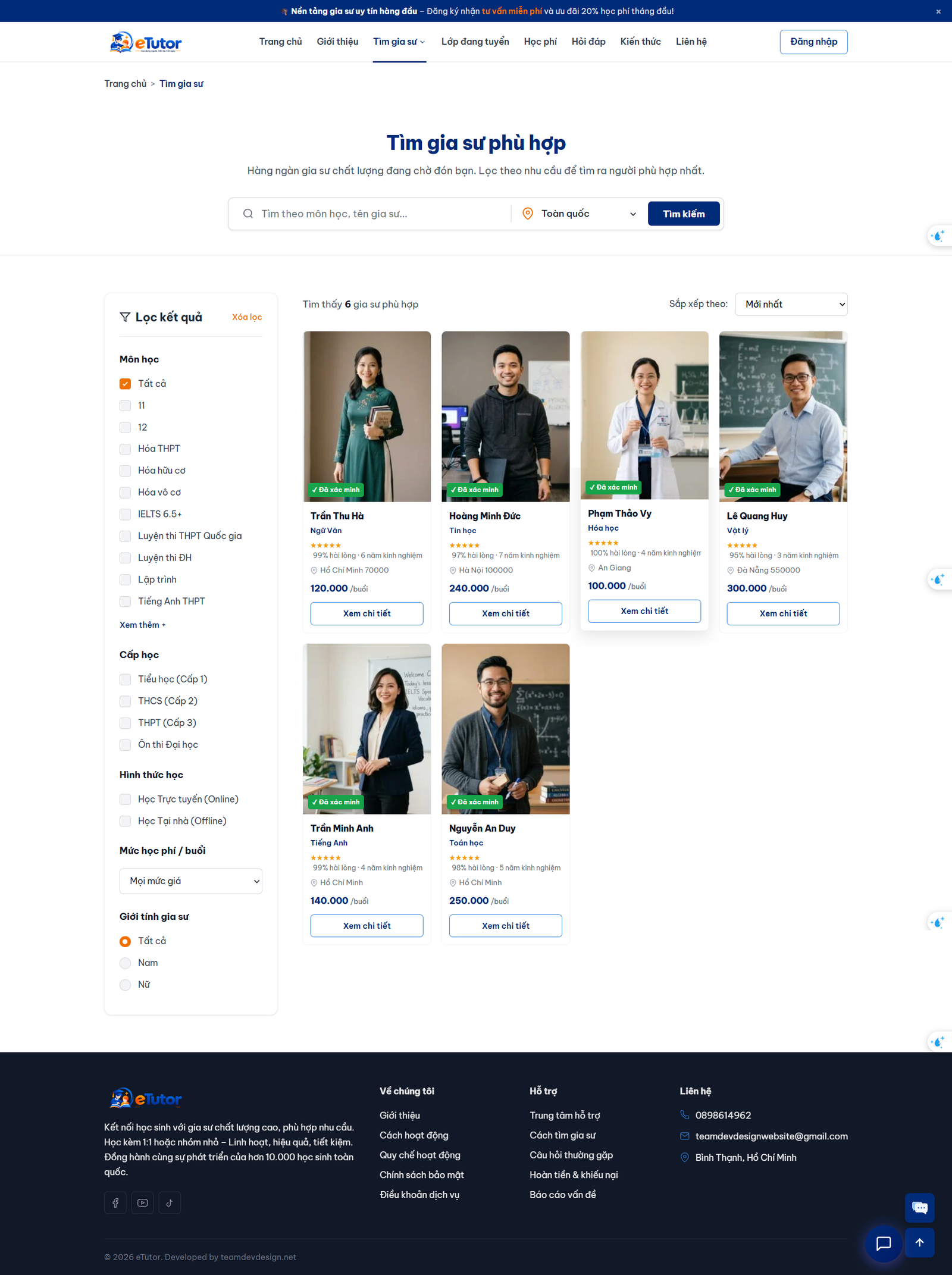Select the Nữ gender radio button

[x=125, y=985]
